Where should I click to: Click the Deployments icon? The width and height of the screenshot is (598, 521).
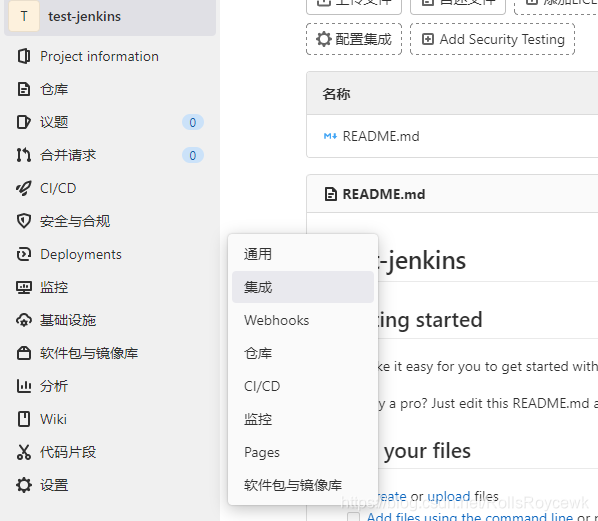click(24, 254)
